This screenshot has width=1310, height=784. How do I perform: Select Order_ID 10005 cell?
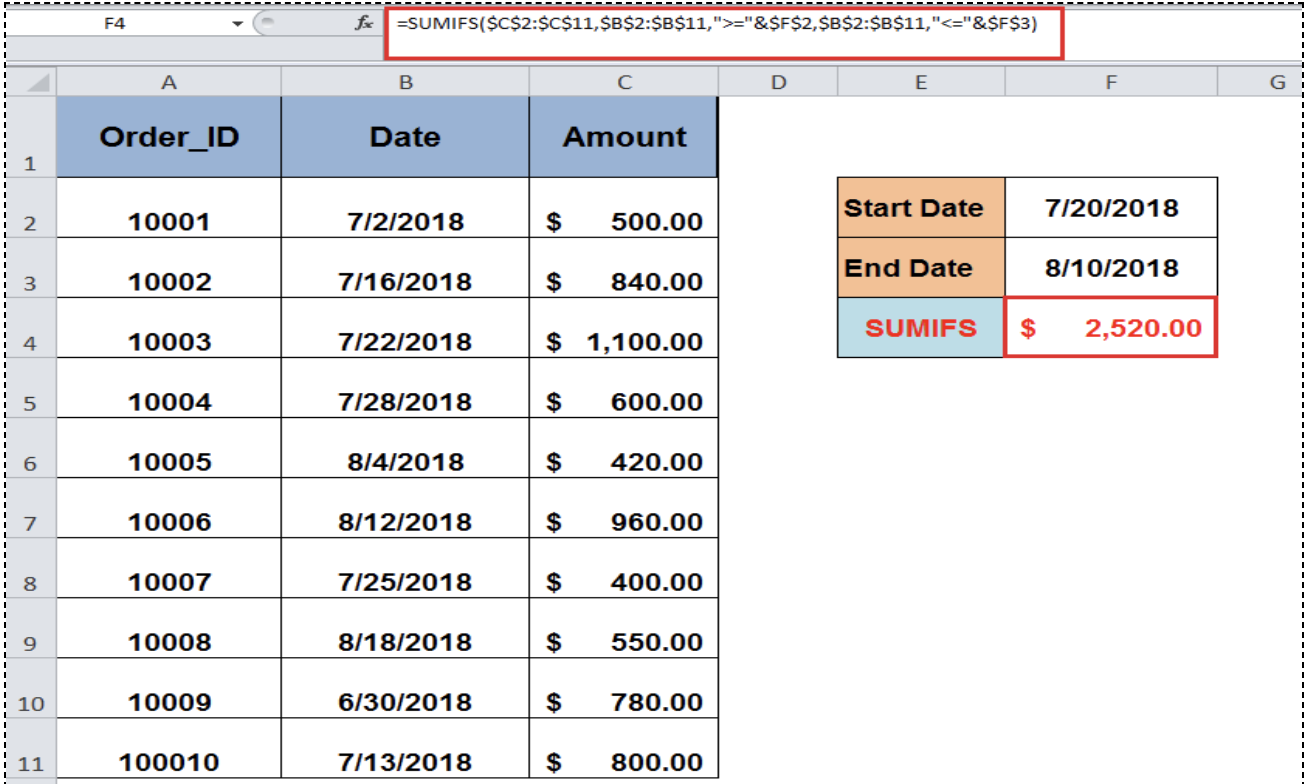[x=168, y=460]
